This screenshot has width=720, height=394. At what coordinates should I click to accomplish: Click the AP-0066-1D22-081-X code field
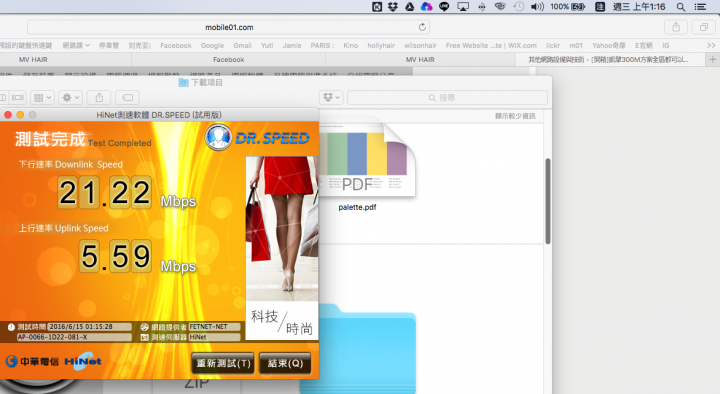pos(74,337)
